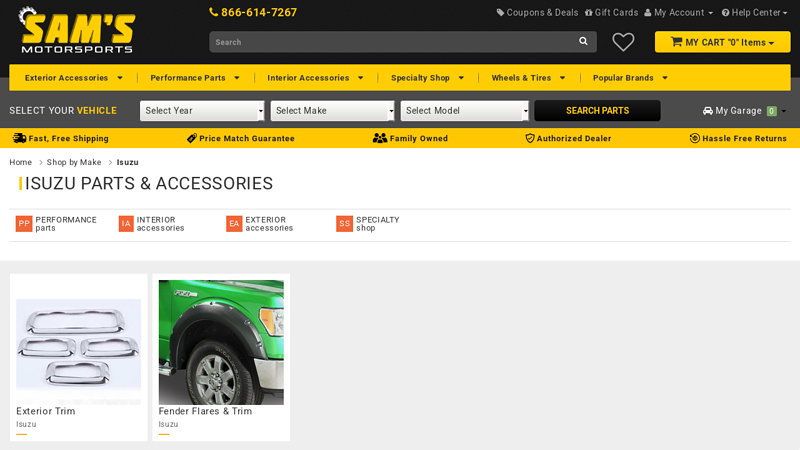Click the IA Interior accessories badge
This screenshot has height=450, width=800.
126,223
